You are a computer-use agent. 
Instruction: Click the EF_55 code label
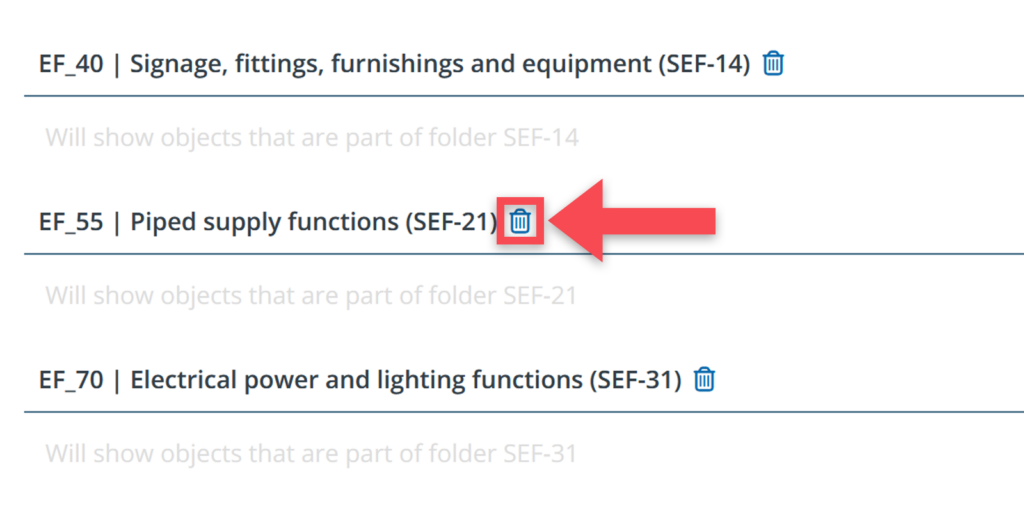pos(70,222)
